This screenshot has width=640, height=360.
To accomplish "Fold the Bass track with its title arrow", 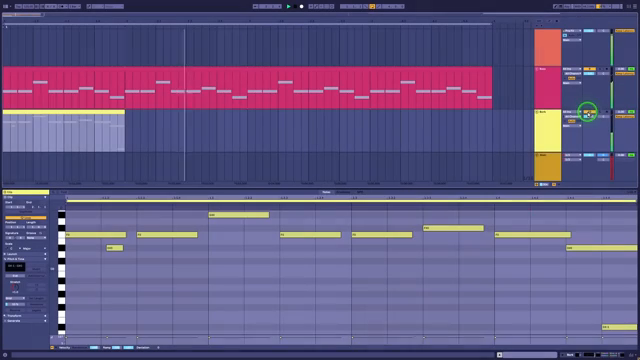I will point(536,69).
